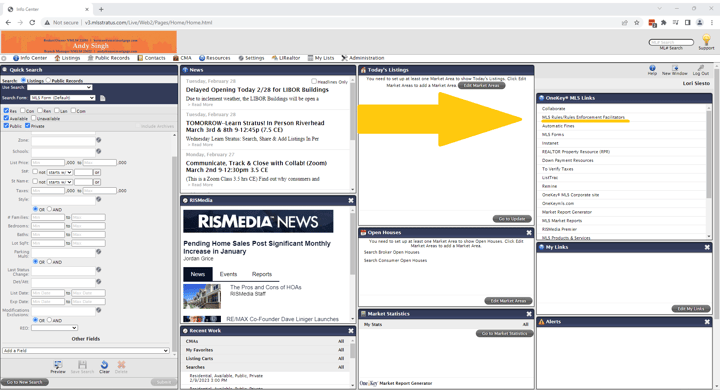Switch to the Events tab in RISMedia
Image resolution: width=720 pixels, height=390 pixels.
point(228,274)
